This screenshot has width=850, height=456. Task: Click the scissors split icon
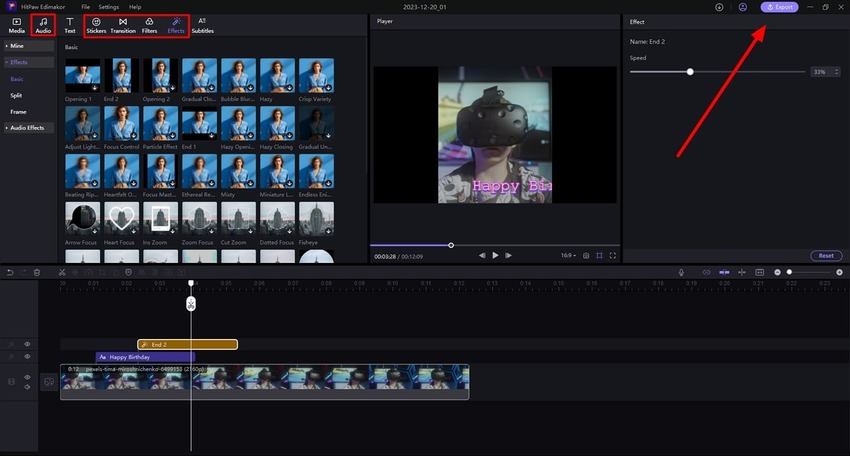[62, 272]
